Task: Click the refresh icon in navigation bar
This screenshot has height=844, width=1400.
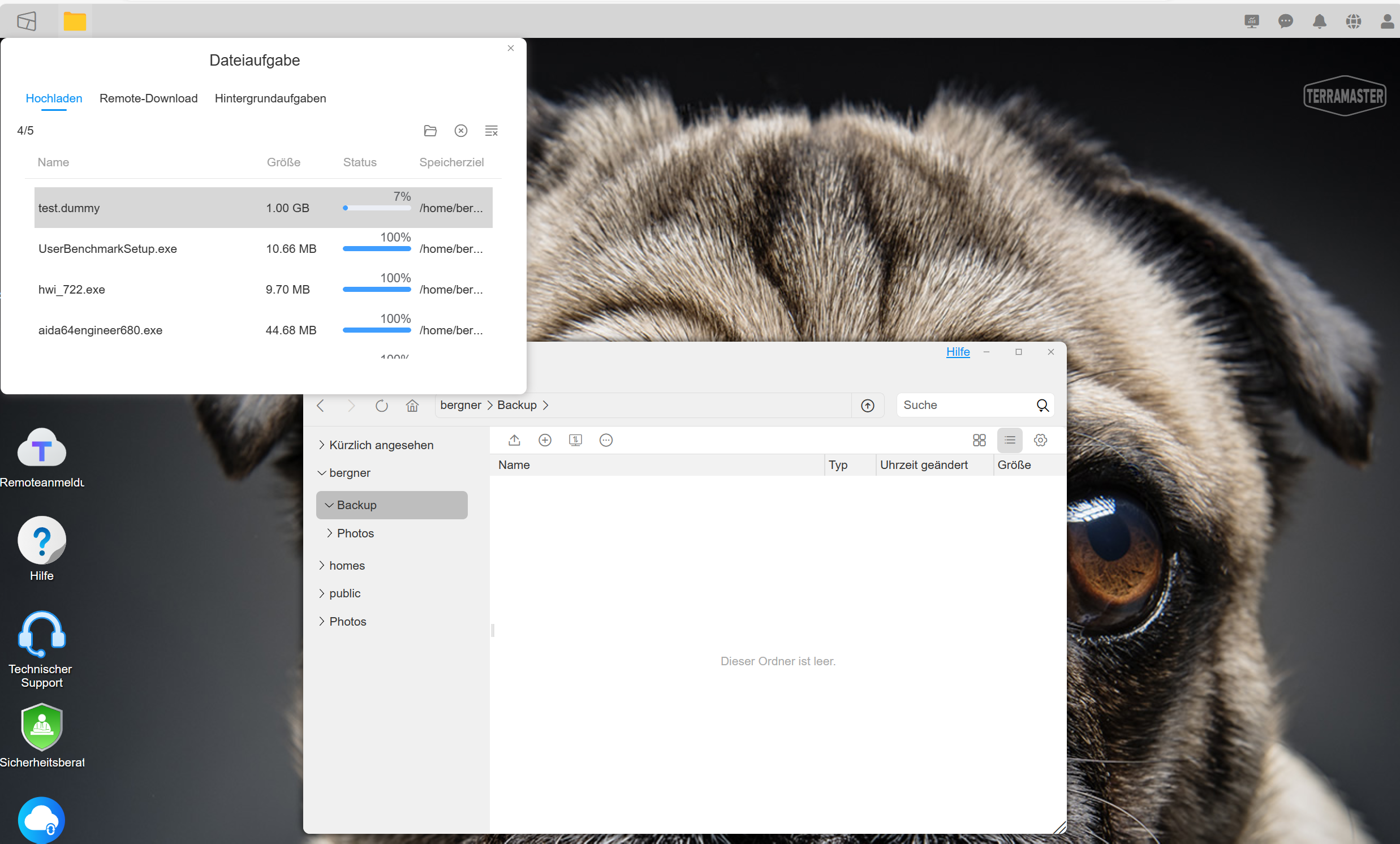Action: click(x=382, y=405)
